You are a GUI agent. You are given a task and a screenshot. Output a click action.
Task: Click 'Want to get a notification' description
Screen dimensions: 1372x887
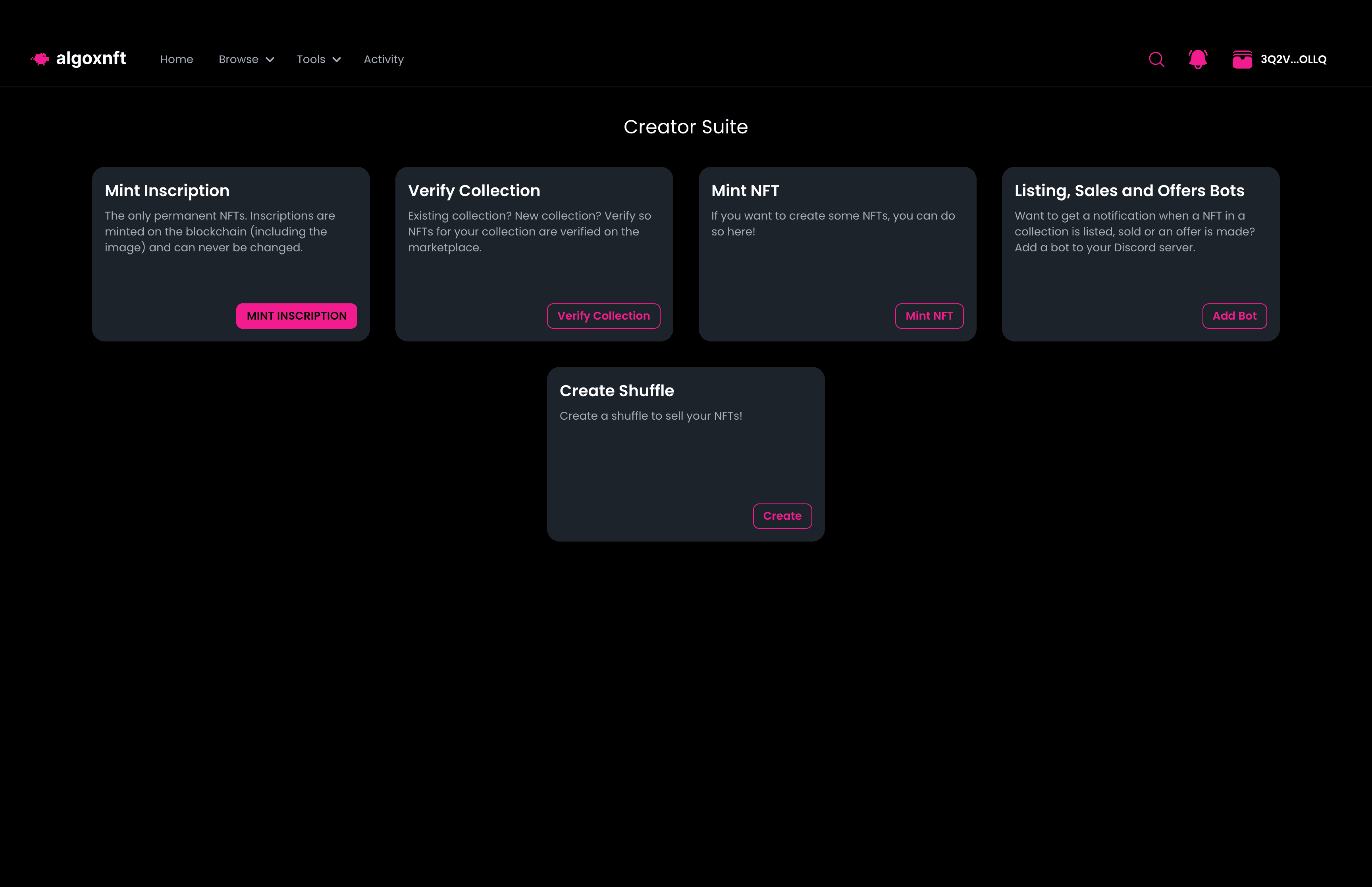[1134, 231]
